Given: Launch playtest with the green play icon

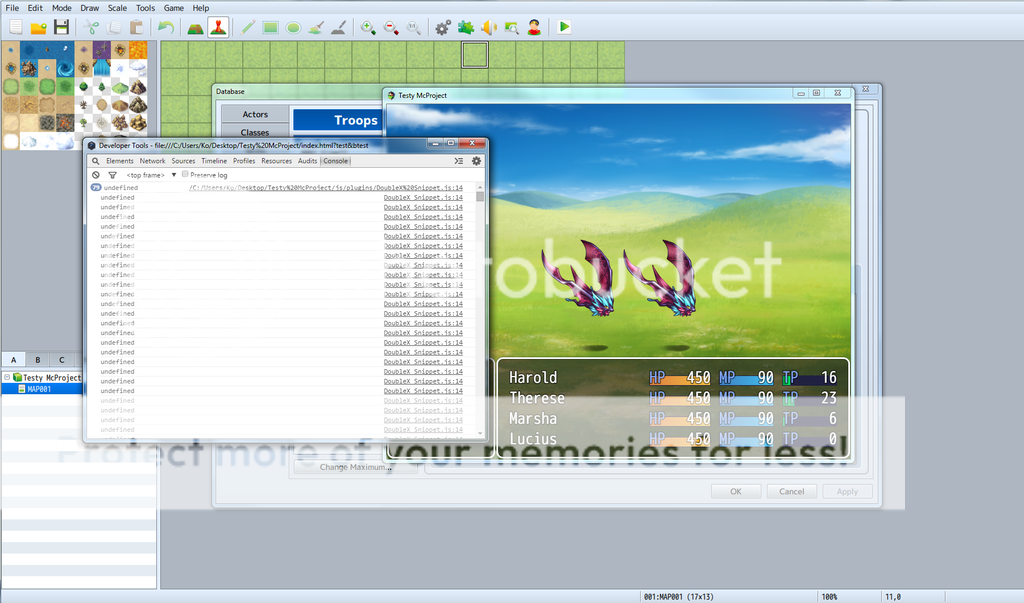Looking at the screenshot, I should tap(564, 27).
